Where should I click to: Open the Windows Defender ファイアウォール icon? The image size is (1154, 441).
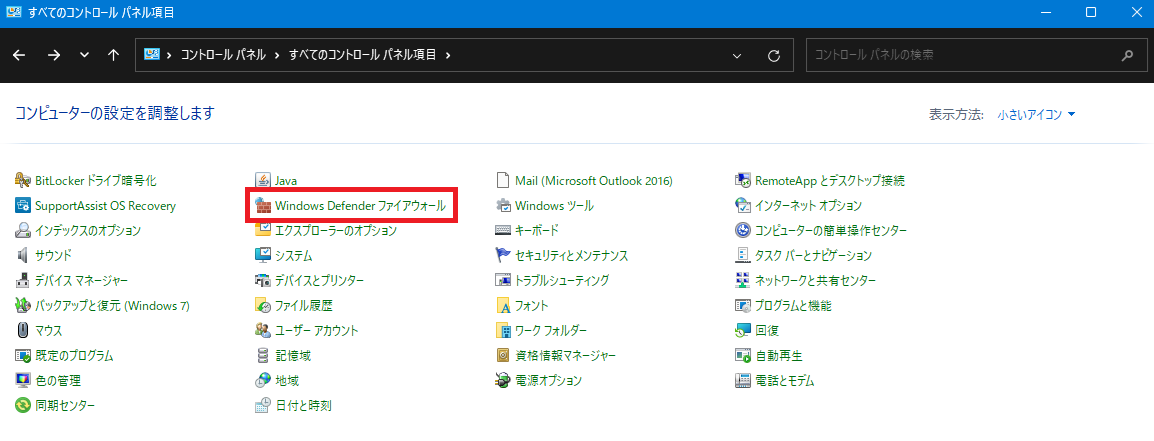pos(262,205)
